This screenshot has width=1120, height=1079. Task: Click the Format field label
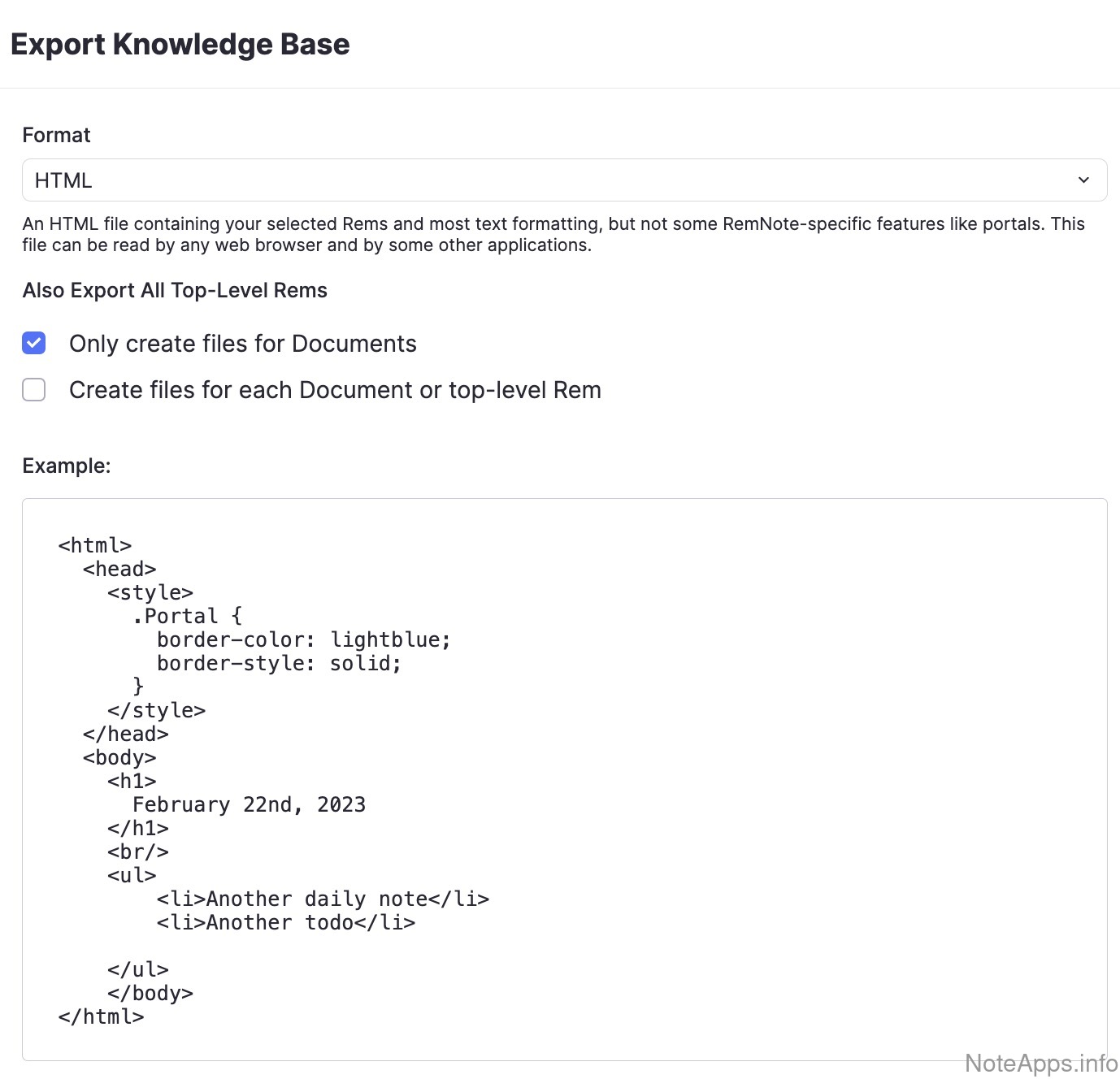pyautogui.click(x=56, y=135)
